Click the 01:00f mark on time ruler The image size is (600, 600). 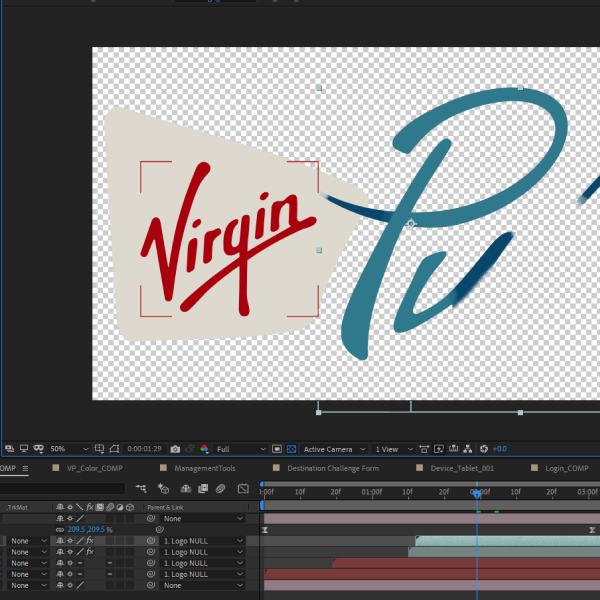[372, 492]
